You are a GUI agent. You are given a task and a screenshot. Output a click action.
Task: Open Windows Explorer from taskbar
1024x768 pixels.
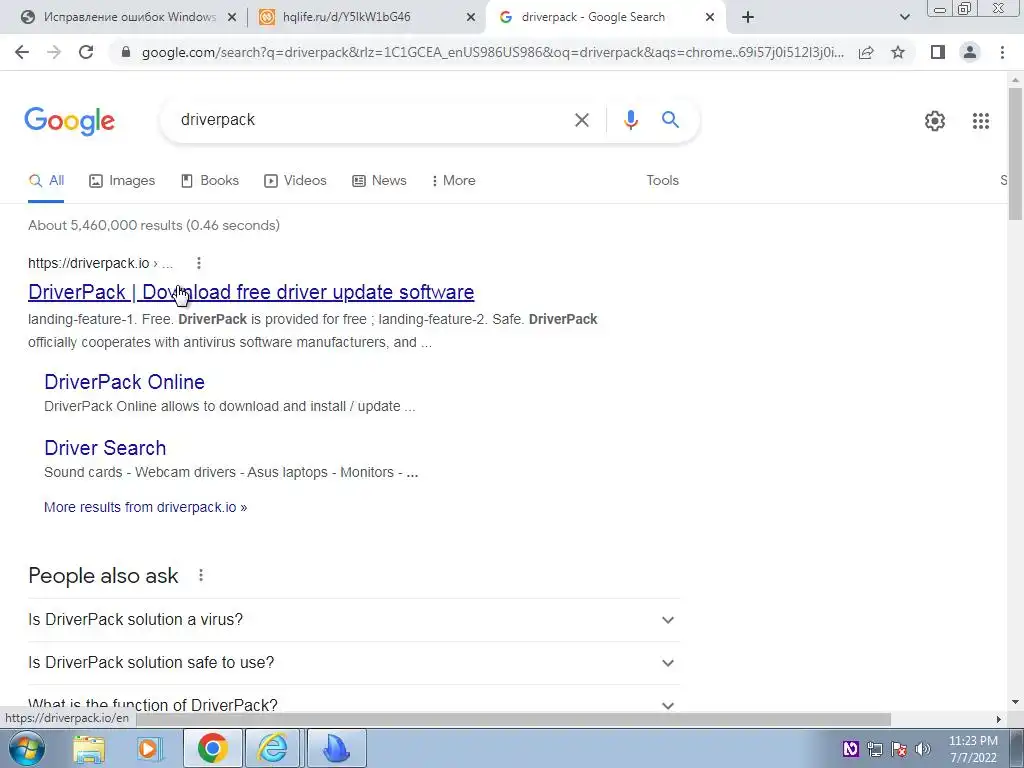pyautogui.click(x=89, y=748)
